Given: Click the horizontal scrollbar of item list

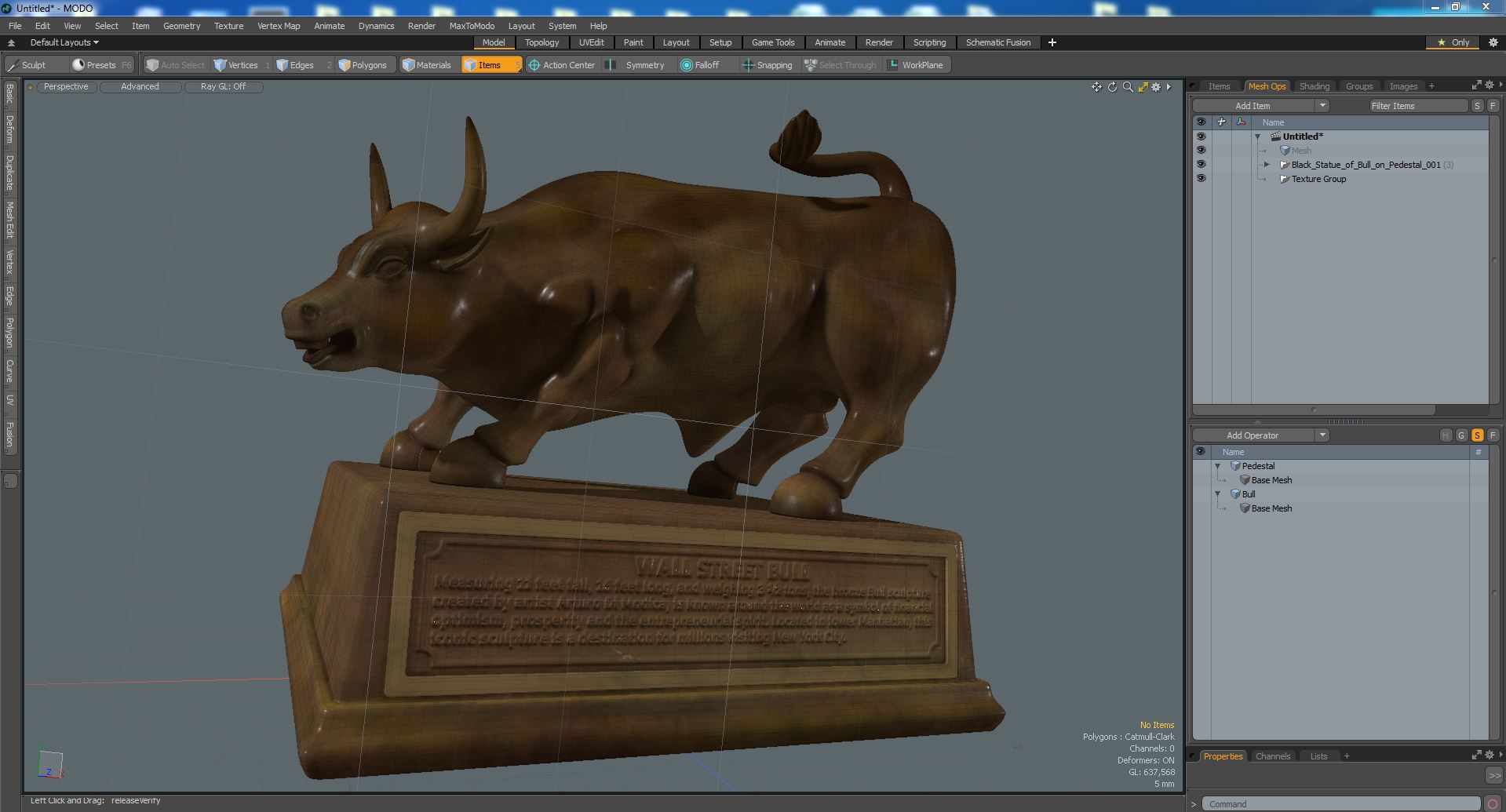Looking at the screenshot, I should point(1314,410).
